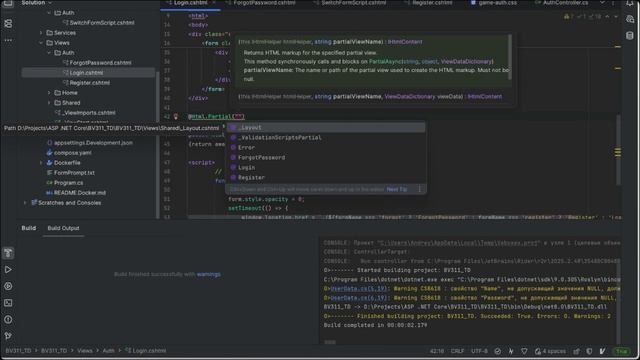Expand the Services folder

(x=41, y=33)
